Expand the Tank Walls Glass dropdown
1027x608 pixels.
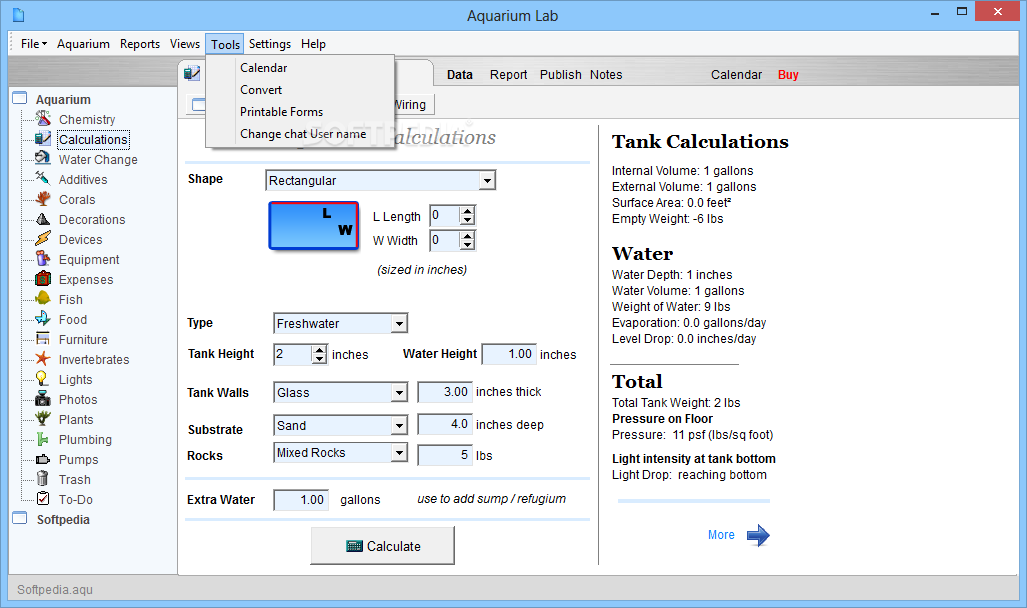click(400, 393)
